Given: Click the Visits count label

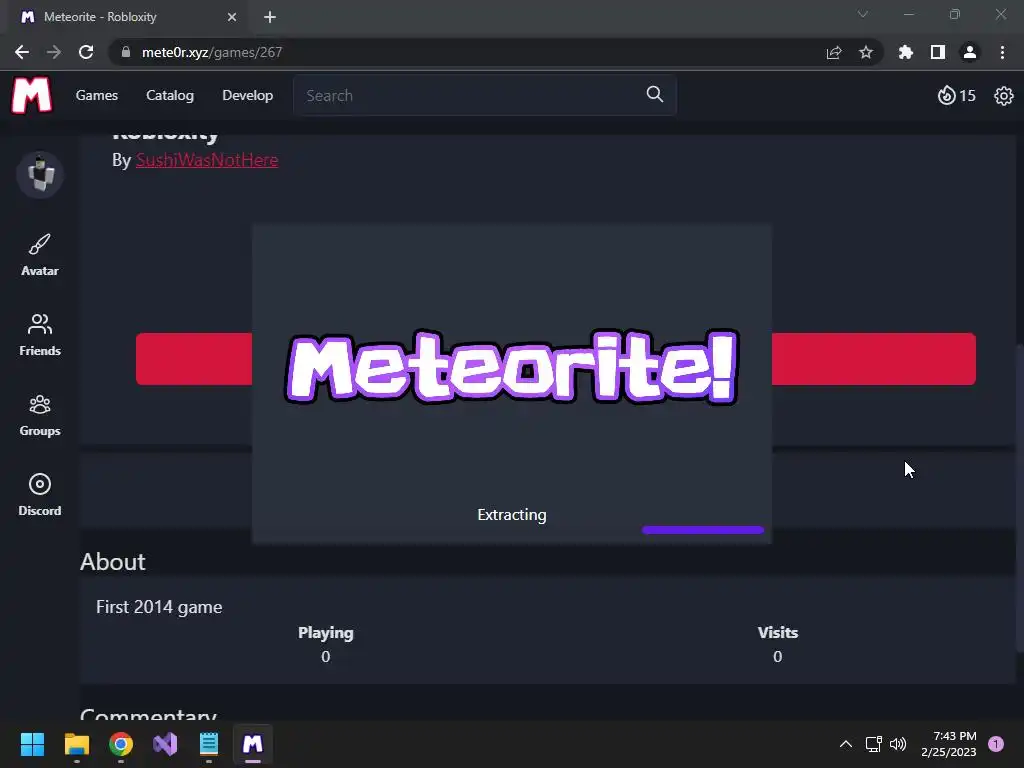Looking at the screenshot, I should pyautogui.click(x=777, y=632).
